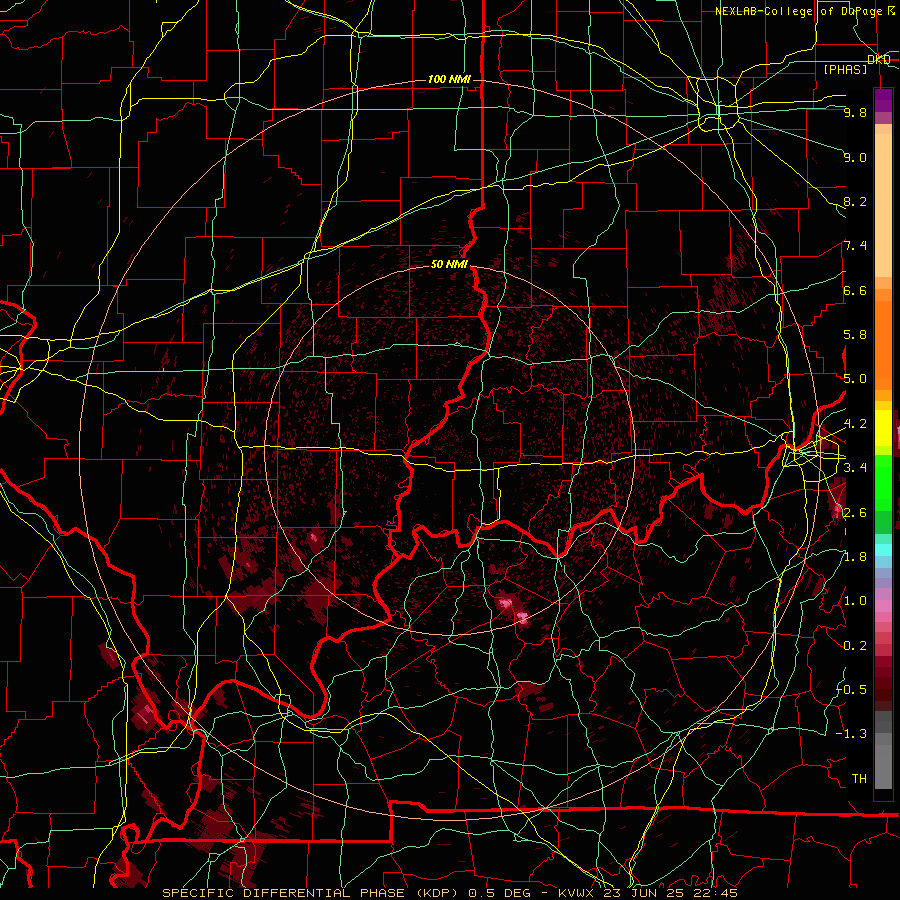Screen dimensions: 900x900
Task: Click the 6.6 value on the color scale
Action: (x=855, y=290)
